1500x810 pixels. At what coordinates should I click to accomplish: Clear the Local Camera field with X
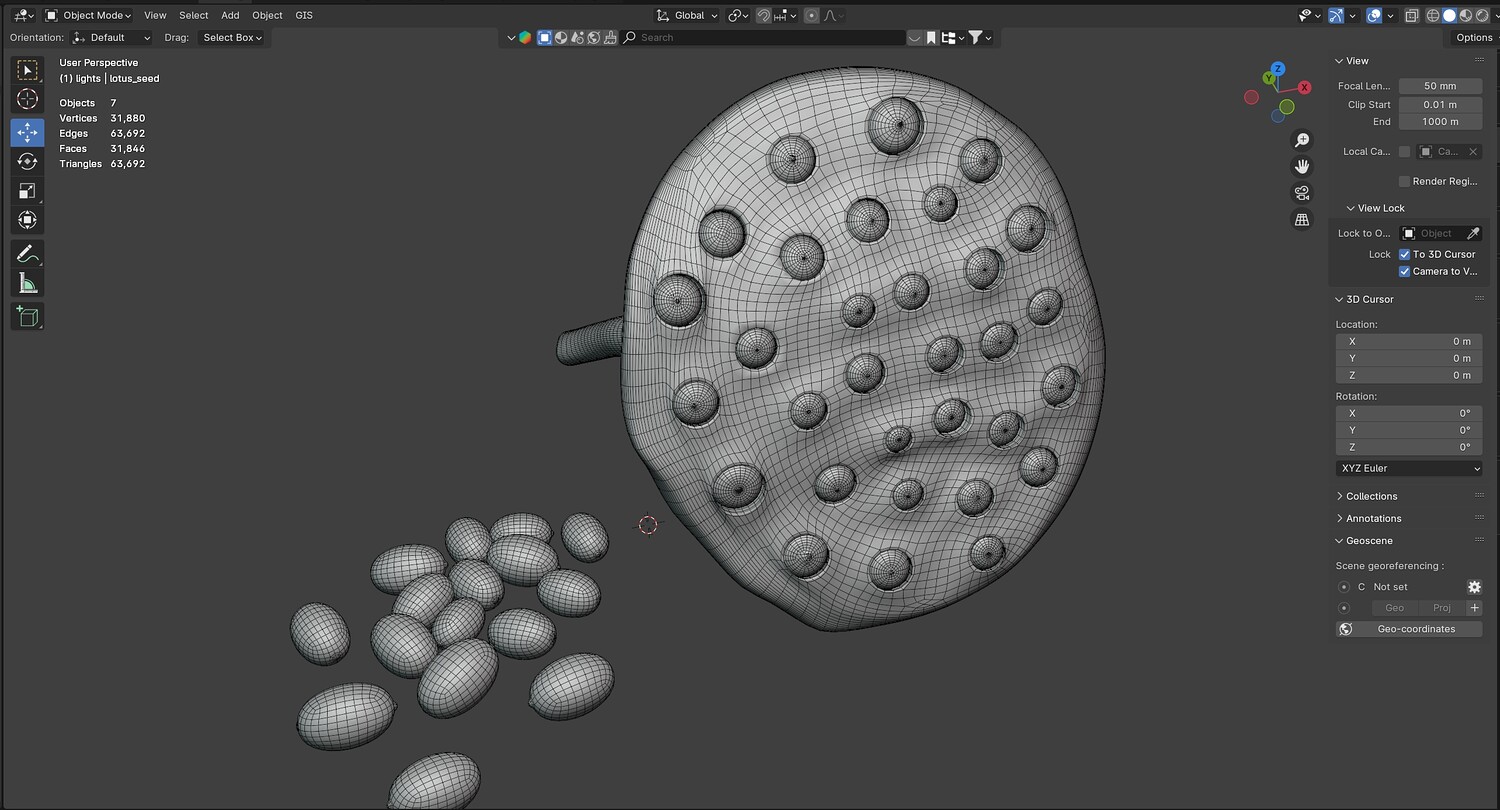coord(1472,152)
